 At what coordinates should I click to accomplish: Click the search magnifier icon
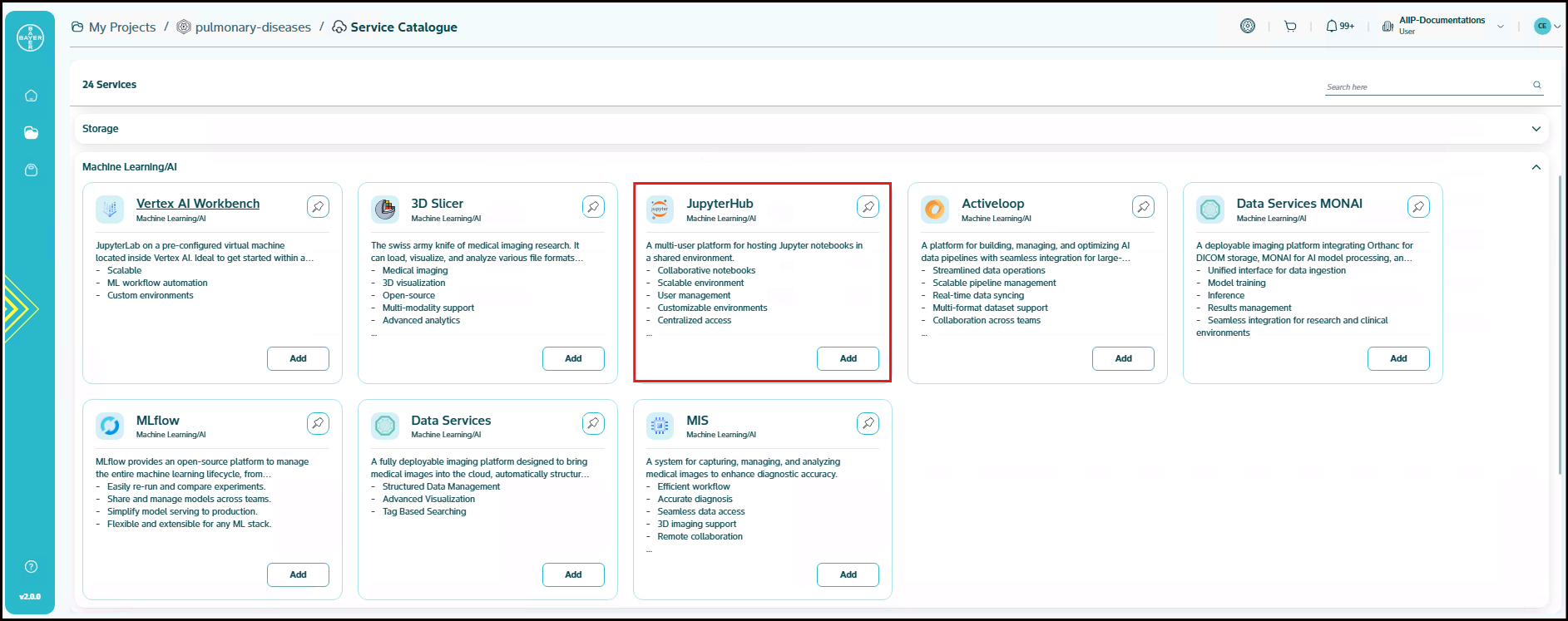tap(1536, 85)
